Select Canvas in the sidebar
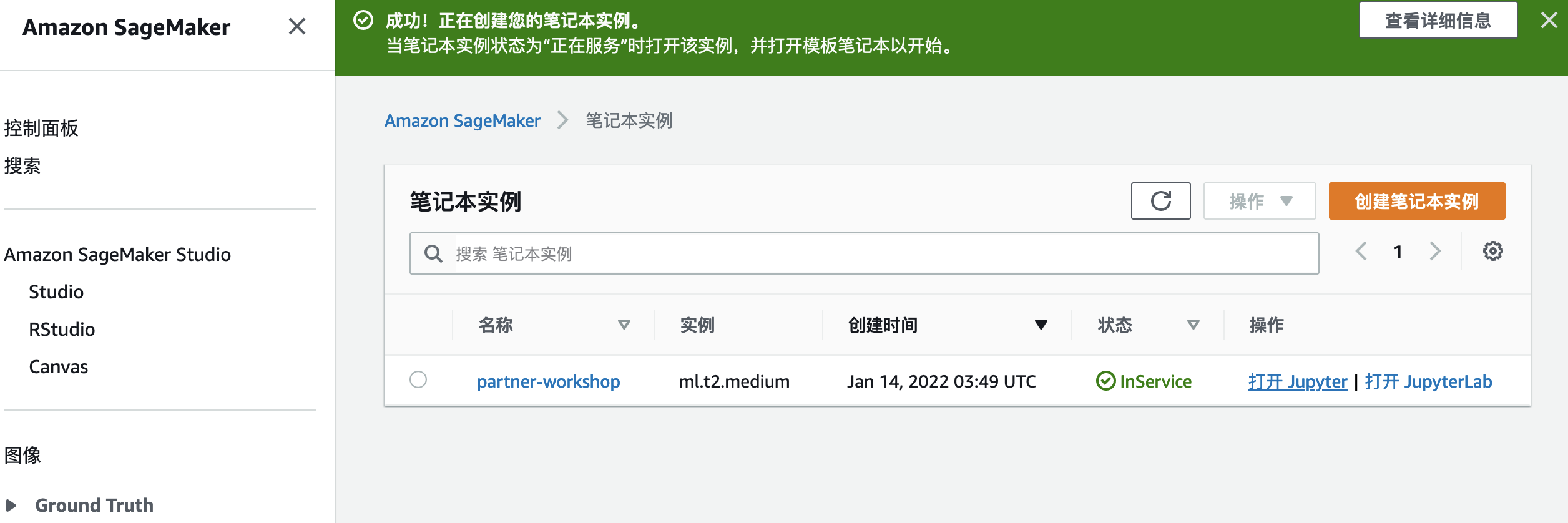 58,366
